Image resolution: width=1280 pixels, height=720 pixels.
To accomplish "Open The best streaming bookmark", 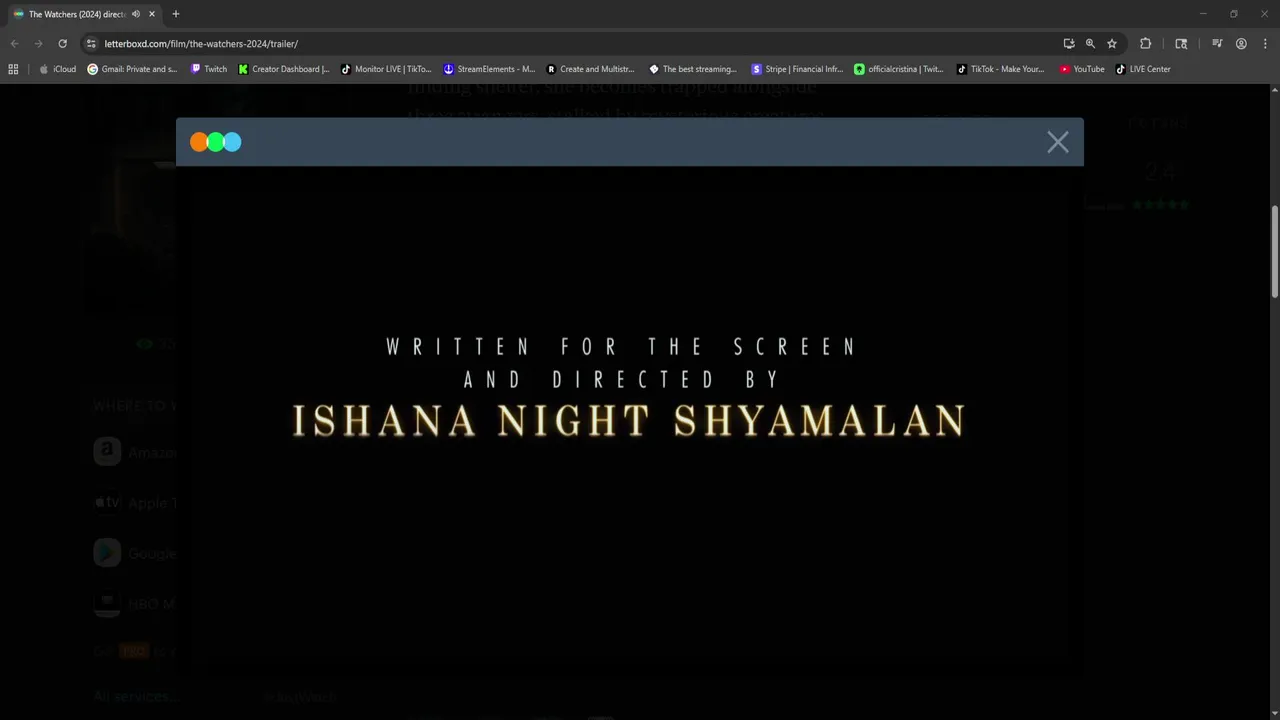I will [693, 69].
